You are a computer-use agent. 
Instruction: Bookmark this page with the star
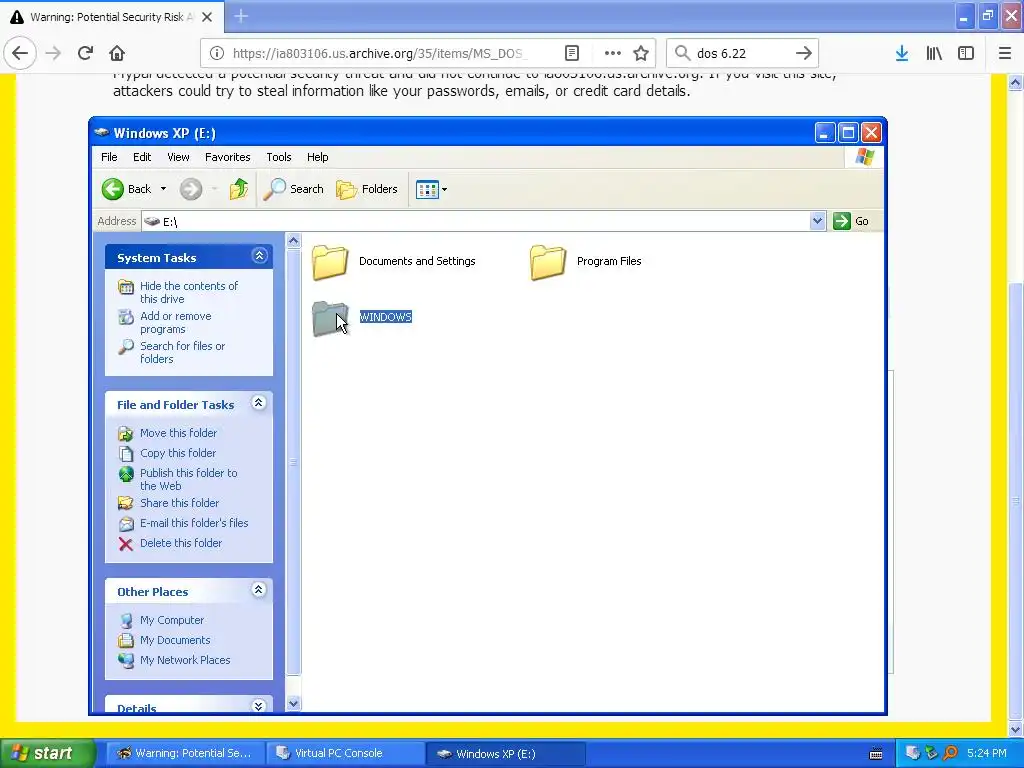click(x=641, y=54)
